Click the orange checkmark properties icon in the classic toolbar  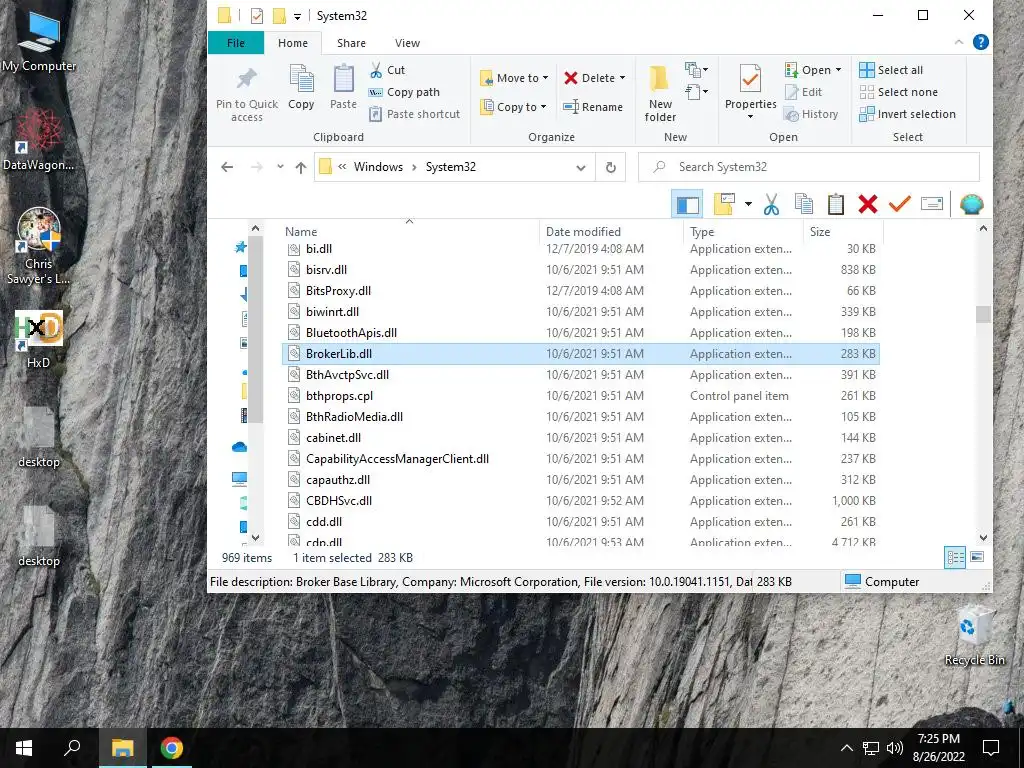[900, 204]
